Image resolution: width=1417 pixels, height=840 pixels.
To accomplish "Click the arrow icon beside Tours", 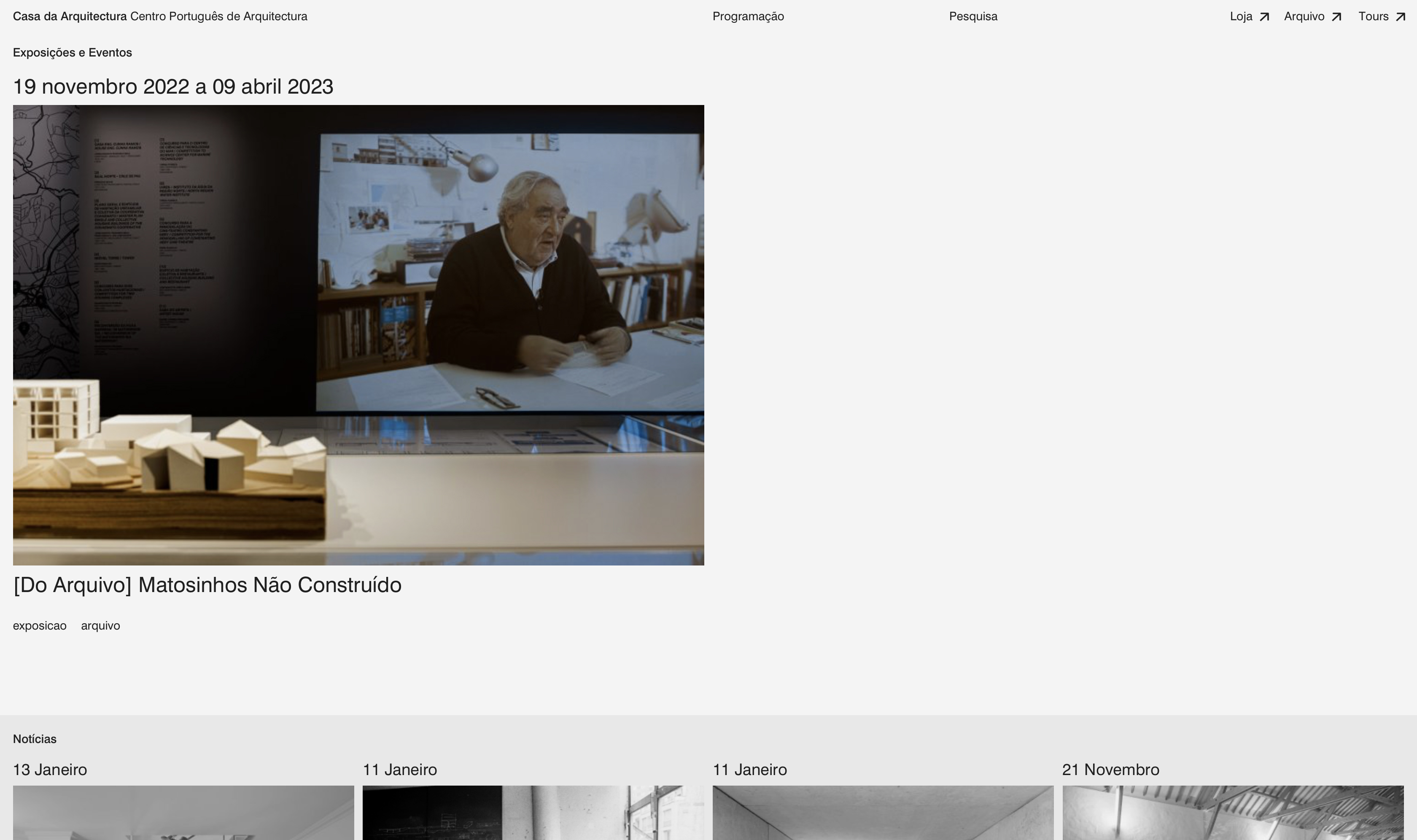I will click(x=1401, y=17).
